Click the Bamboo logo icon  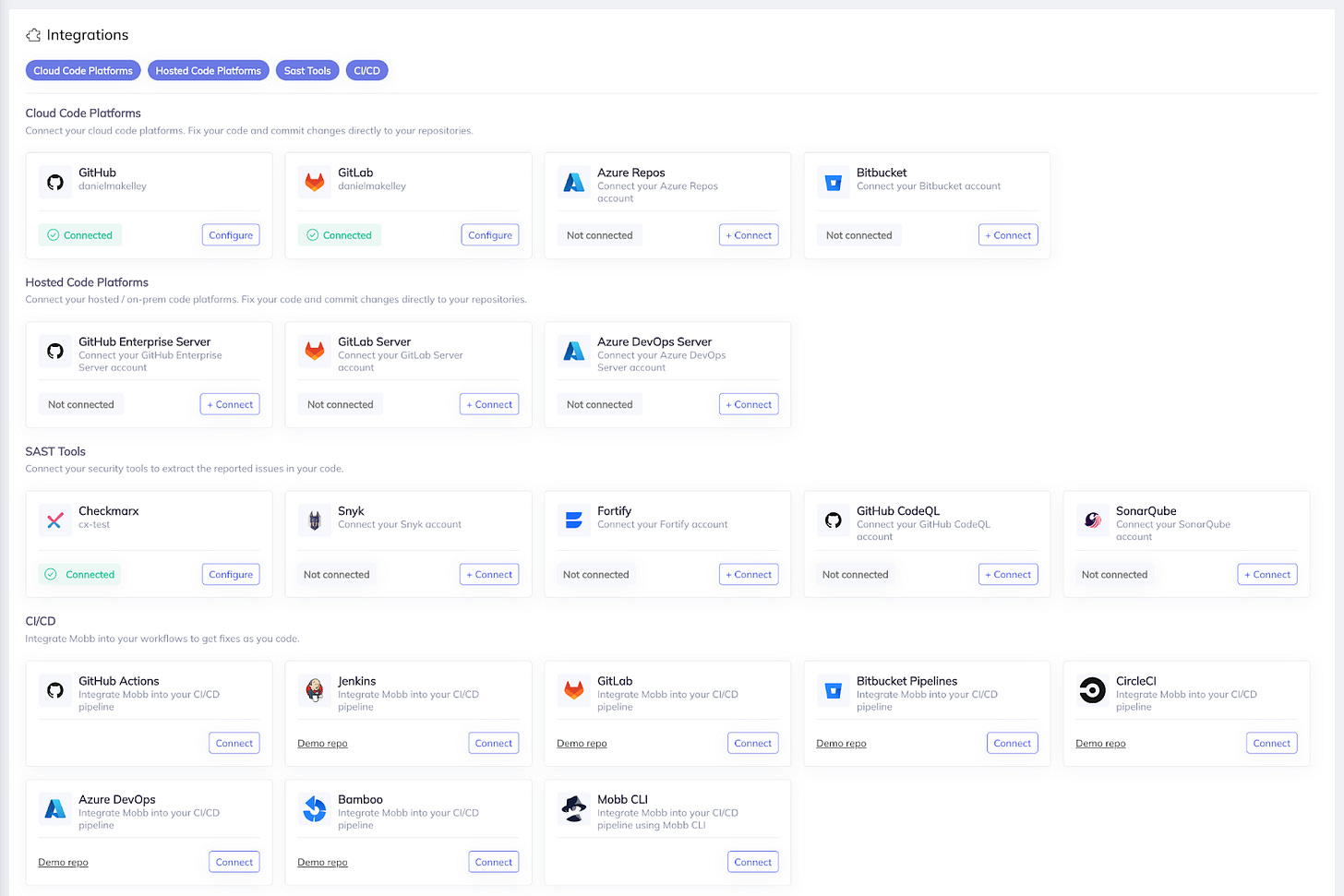(x=315, y=809)
